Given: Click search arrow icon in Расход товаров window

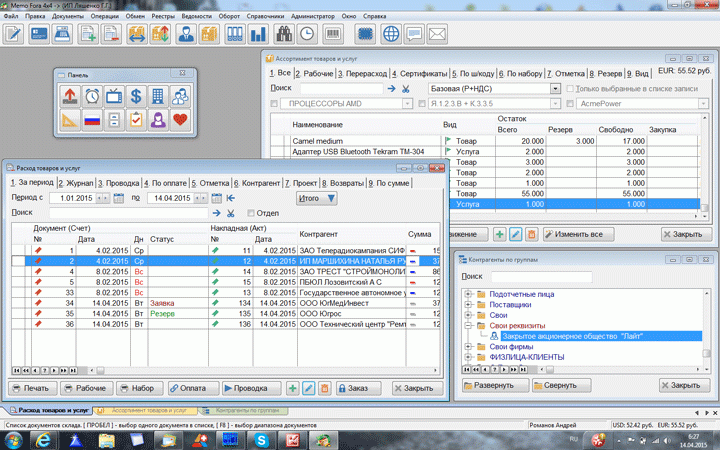Looking at the screenshot, I should tap(216, 213).
